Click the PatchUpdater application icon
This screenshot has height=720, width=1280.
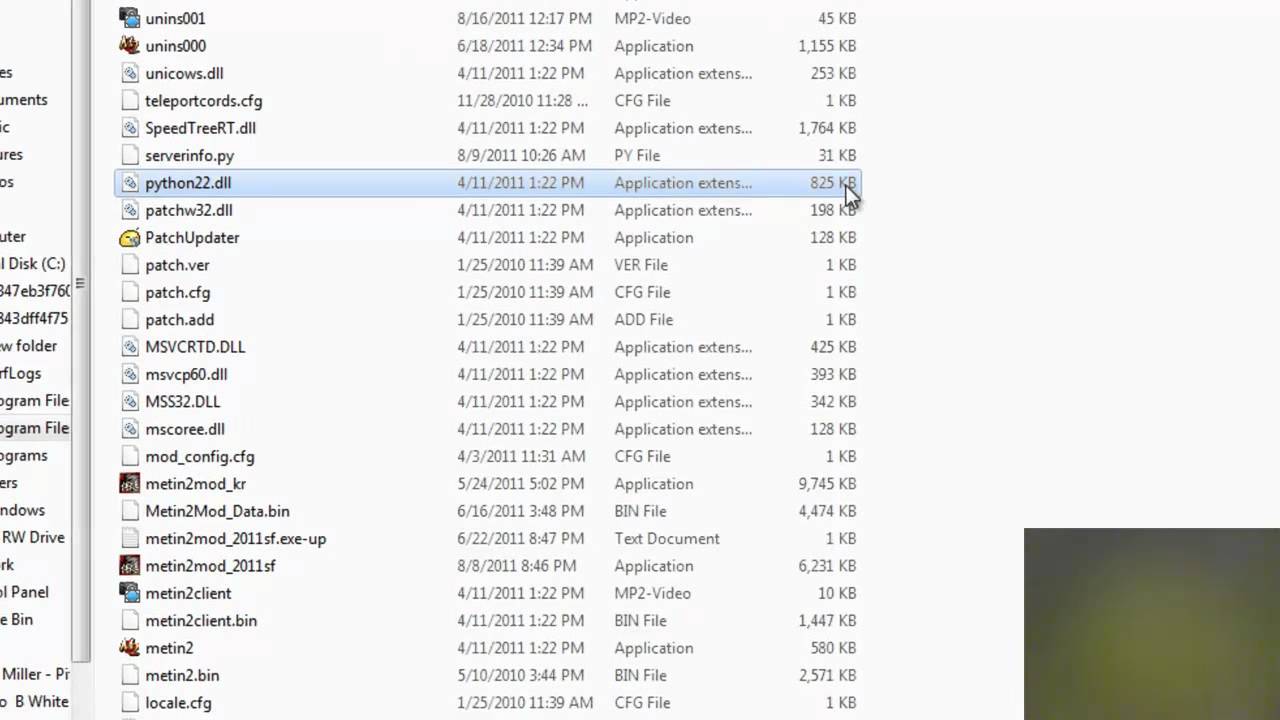coord(129,237)
